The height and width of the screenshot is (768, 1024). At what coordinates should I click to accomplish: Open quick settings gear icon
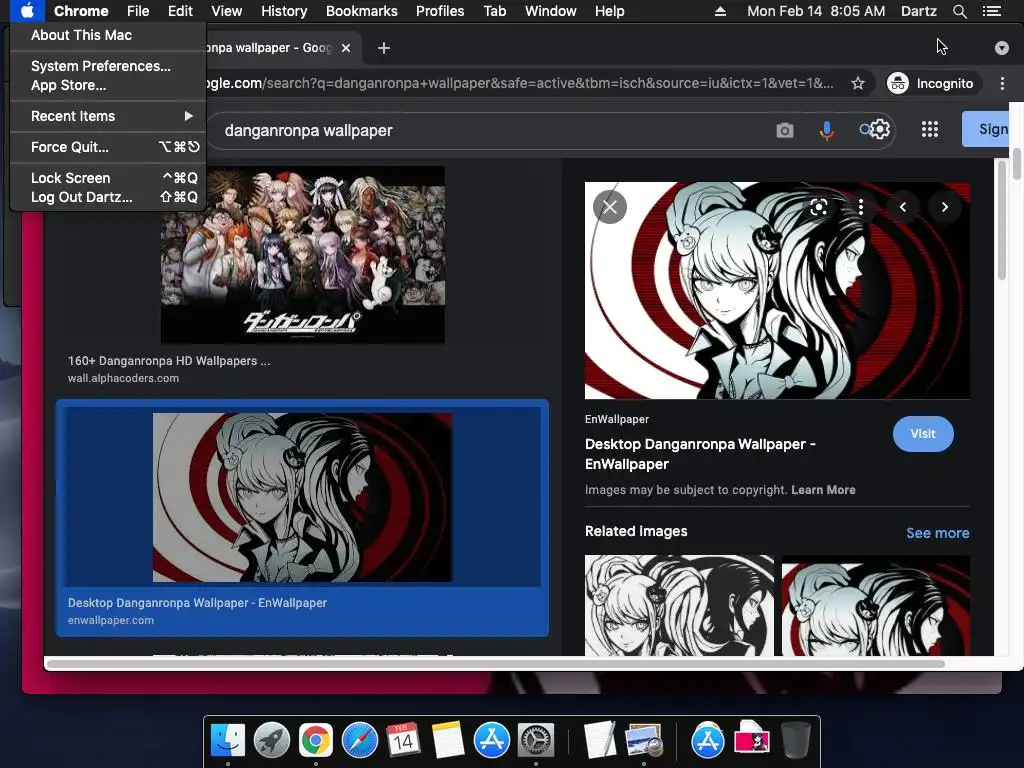pyautogui.click(x=880, y=129)
